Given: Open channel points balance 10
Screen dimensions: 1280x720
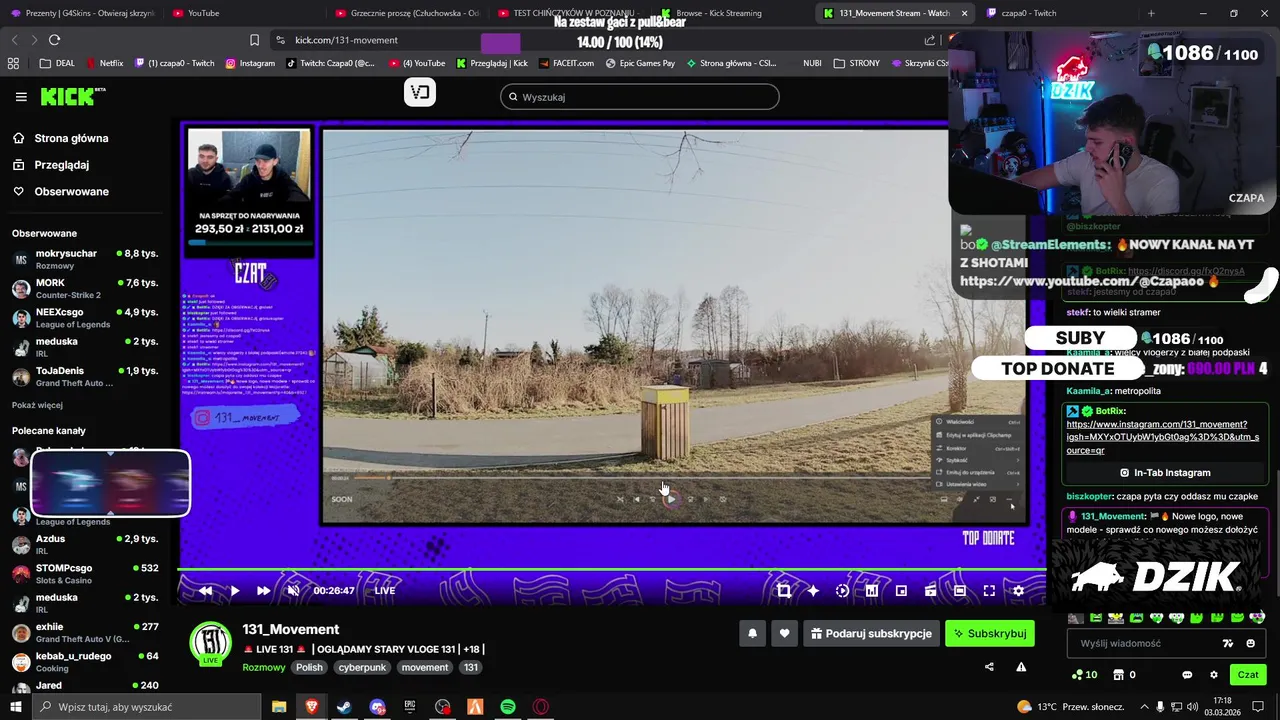Looking at the screenshot, I should [x=1084, y=675].
